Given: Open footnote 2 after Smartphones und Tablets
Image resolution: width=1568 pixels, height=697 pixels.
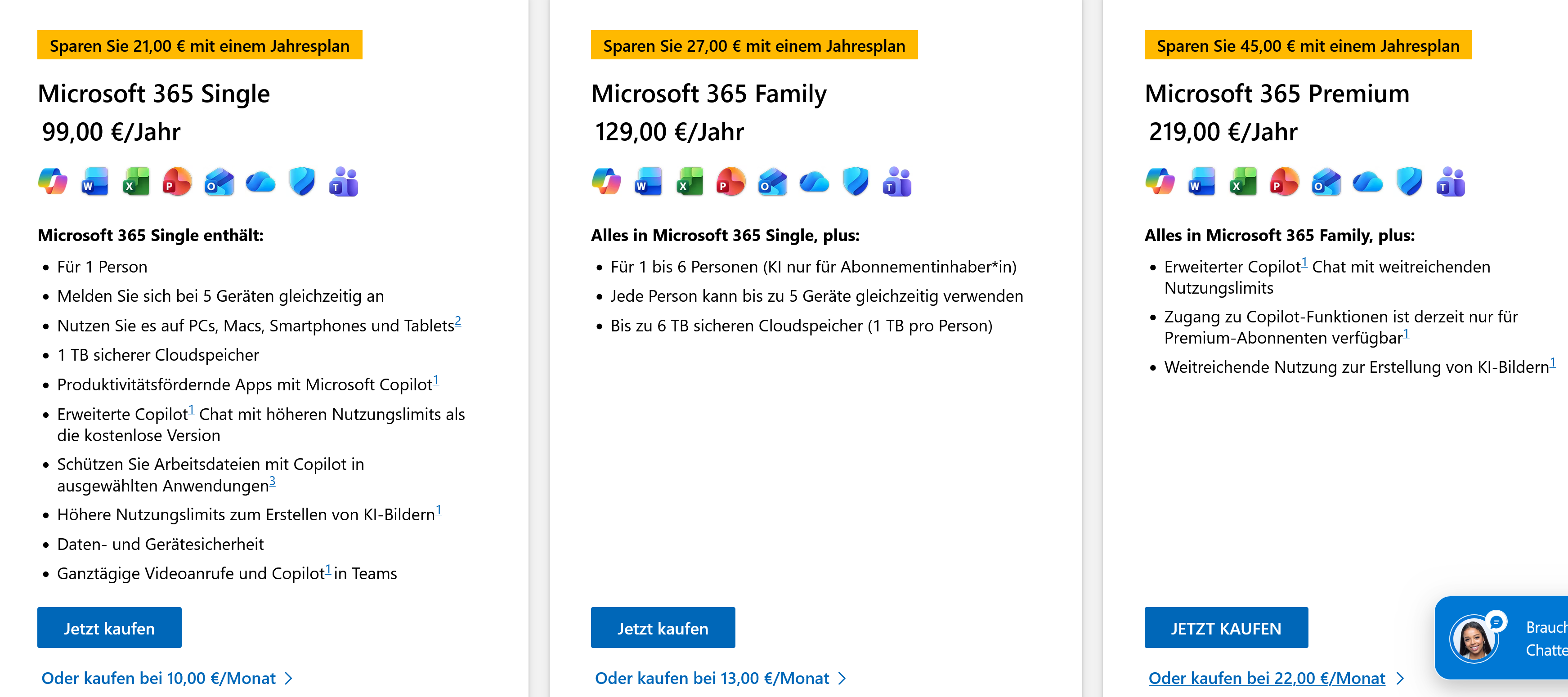Looking at the screenshot, I should [458, 321].
